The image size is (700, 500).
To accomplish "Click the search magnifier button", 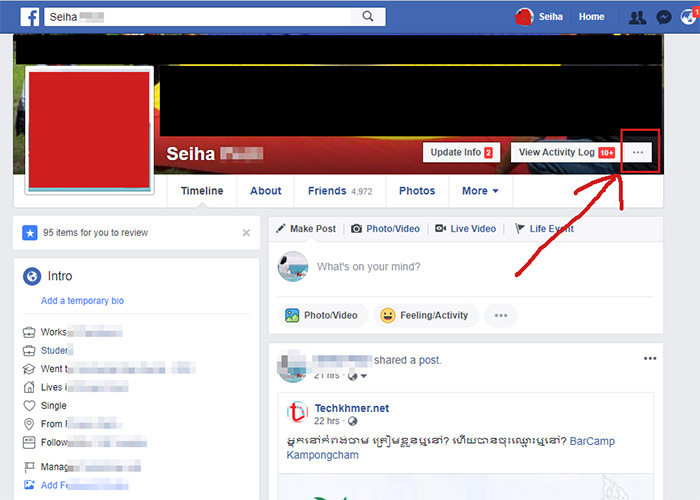I will pyautogui.click(x=368, y=17).
